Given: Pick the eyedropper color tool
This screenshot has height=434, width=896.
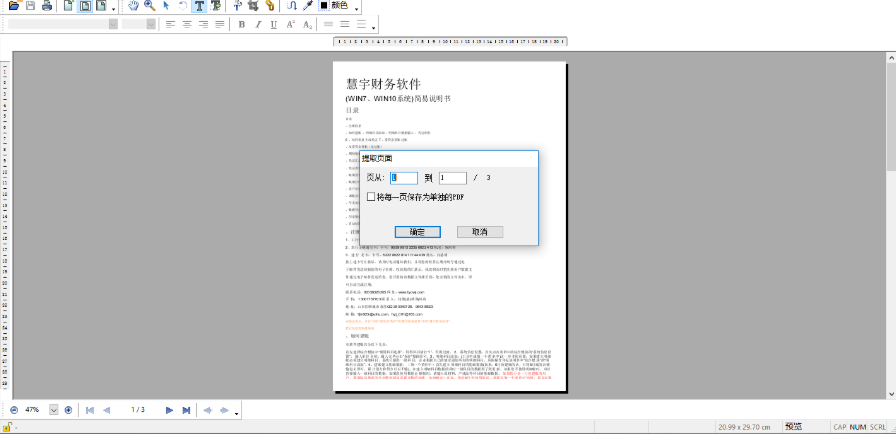Looking at the screenshot, I should pos(308,6).
